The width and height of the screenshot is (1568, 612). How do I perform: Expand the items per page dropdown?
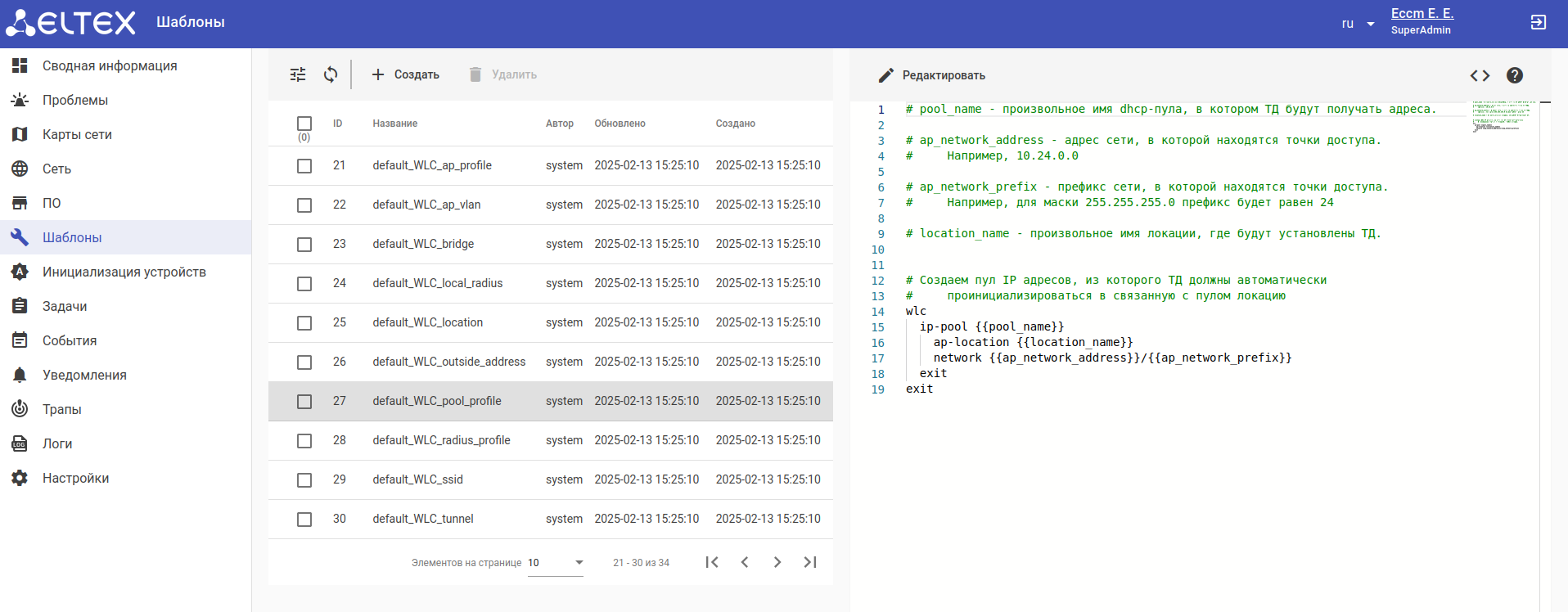click(556, 563)
